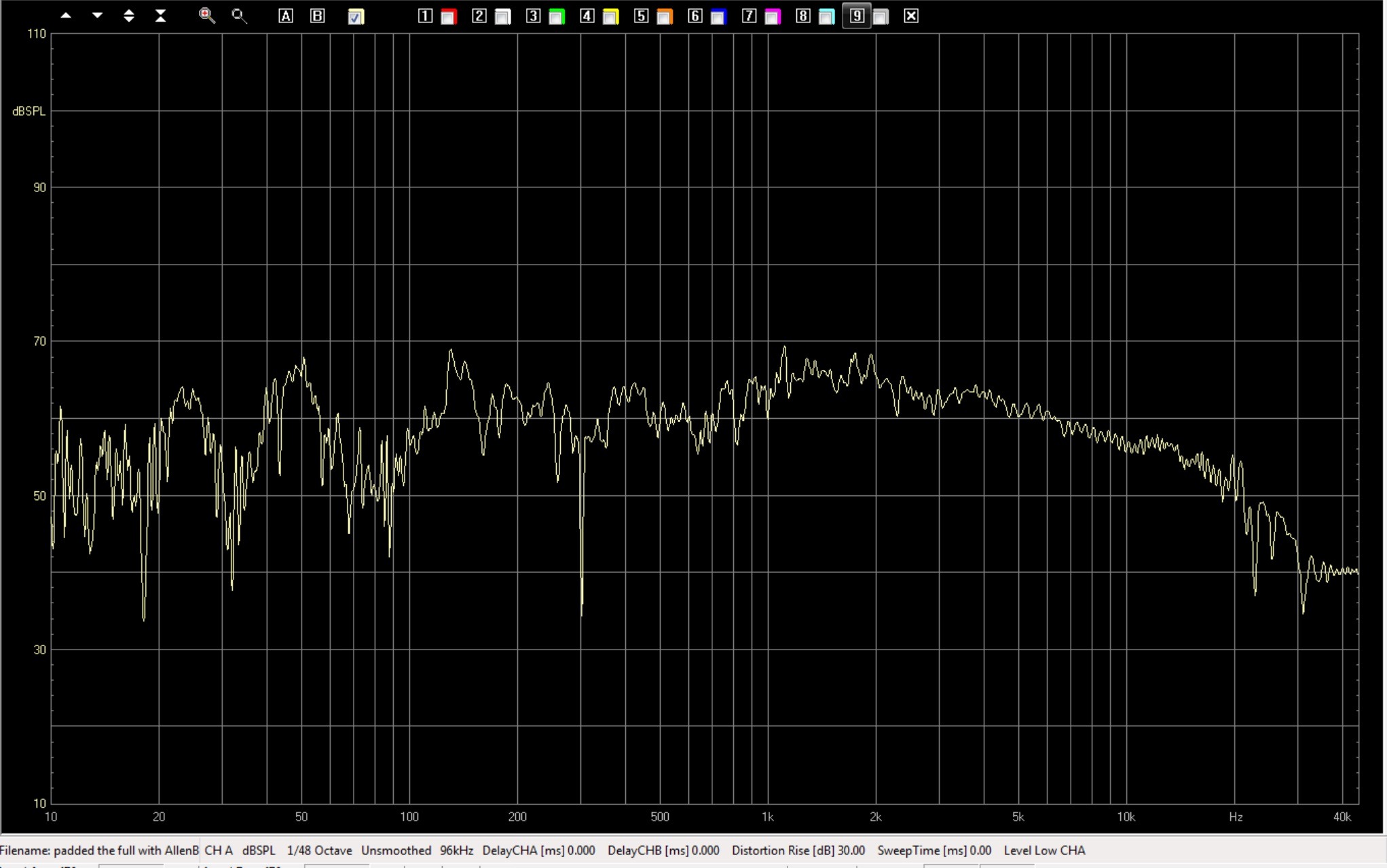Toggle the orange overlay 5 checkbox
The height and width of the screenshot is (868, 1387).
pyautogui.click(x=665, y=16)
